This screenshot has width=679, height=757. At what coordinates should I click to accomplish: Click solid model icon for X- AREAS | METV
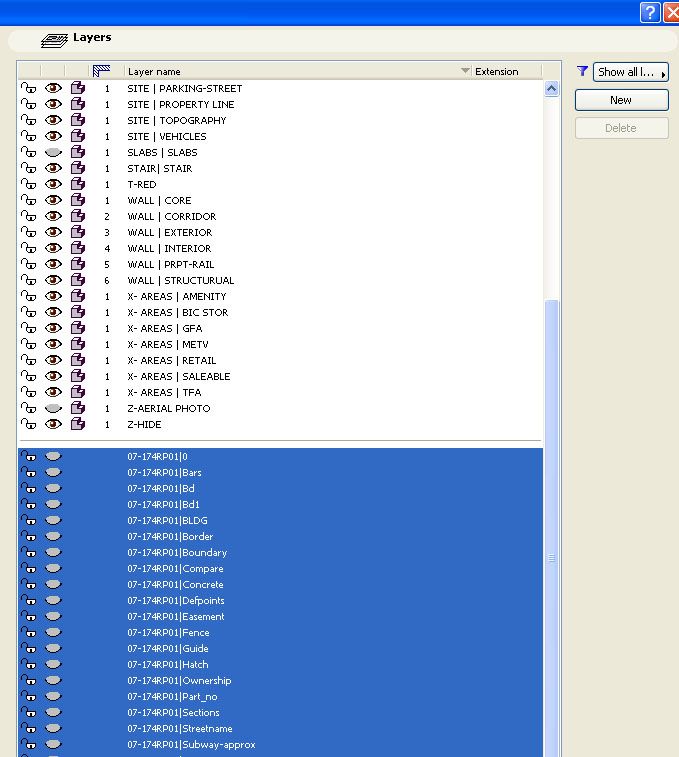[78, 344]
